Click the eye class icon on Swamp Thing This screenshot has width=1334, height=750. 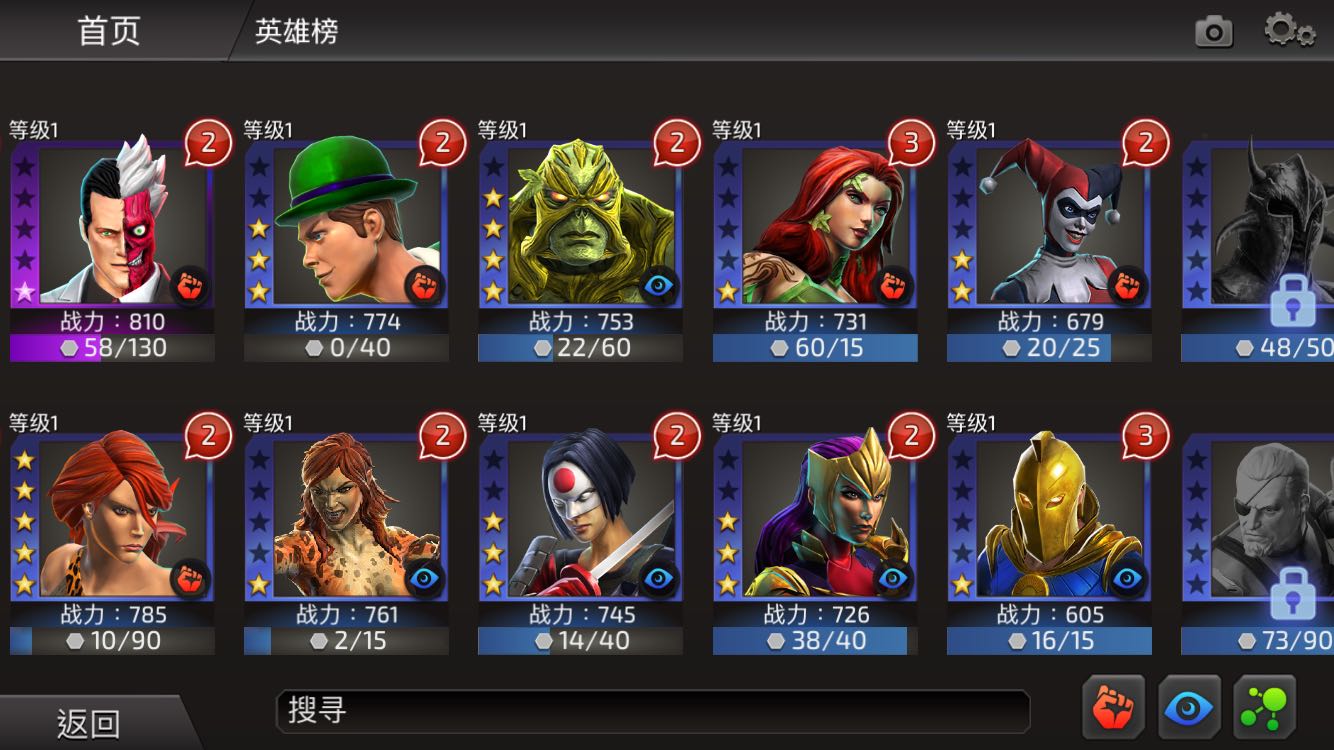click(x=658, y=287)
